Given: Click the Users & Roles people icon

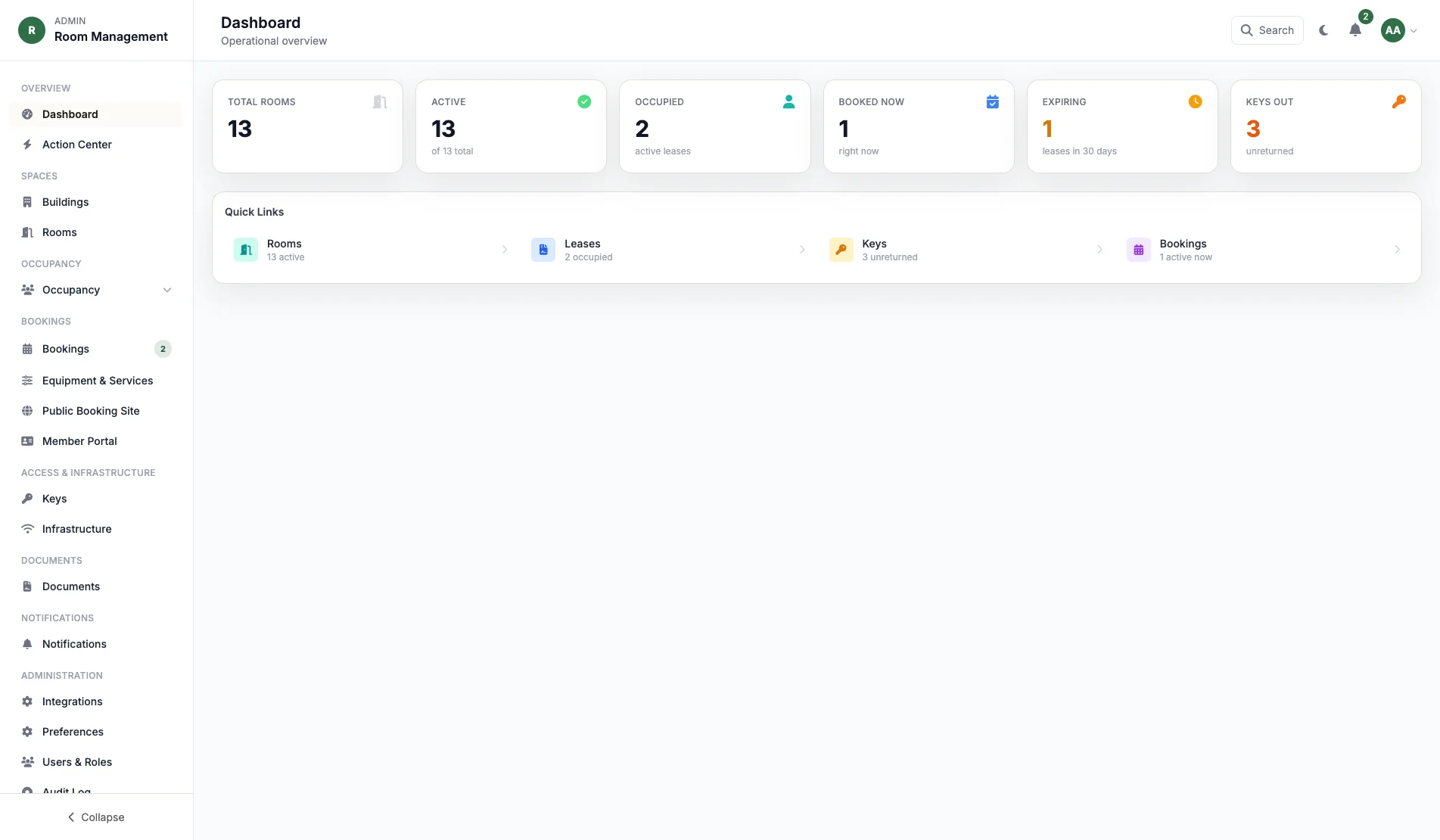Looking at the screenshot, I should click(x=27, y=762).
